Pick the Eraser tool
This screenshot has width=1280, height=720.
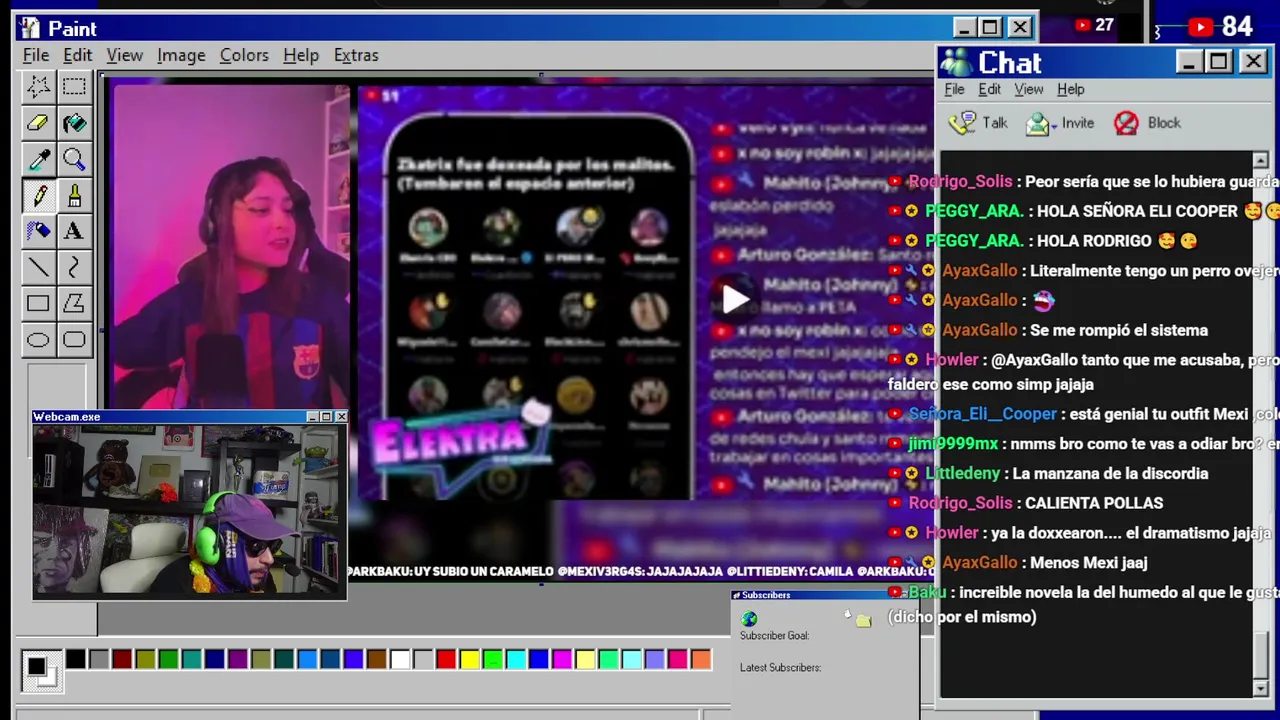point(38,123)
